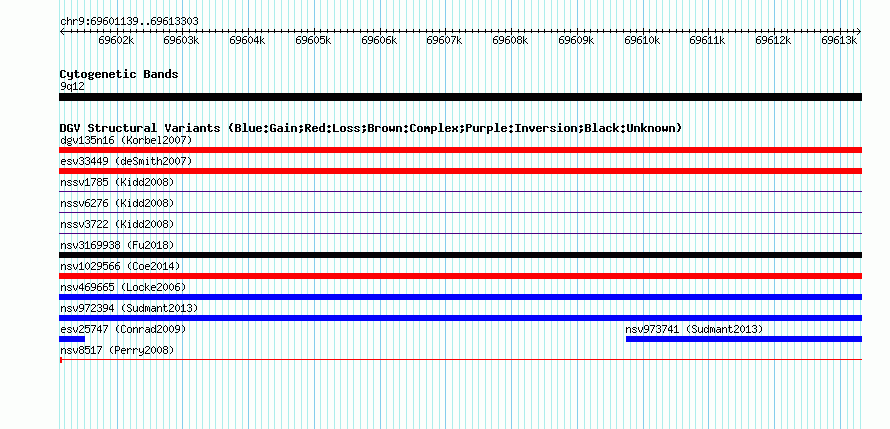This screenshot has width=890, height=429.
Task: Click the red bar under esv33449
Action: (x=460, y=171)
